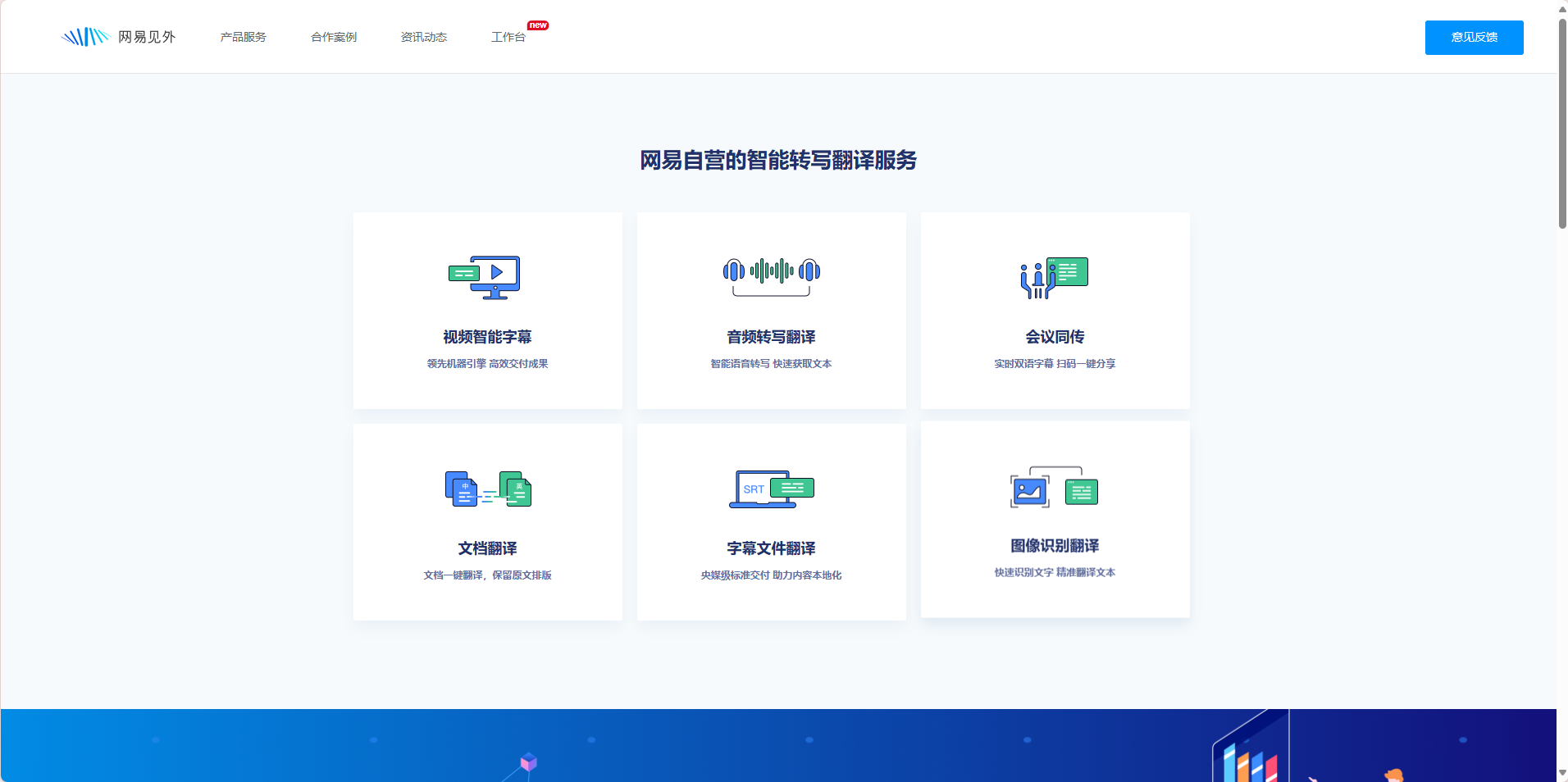Click the 网易见外 logo icon
Screen dimensions: 1568x782
pos(85,37)
